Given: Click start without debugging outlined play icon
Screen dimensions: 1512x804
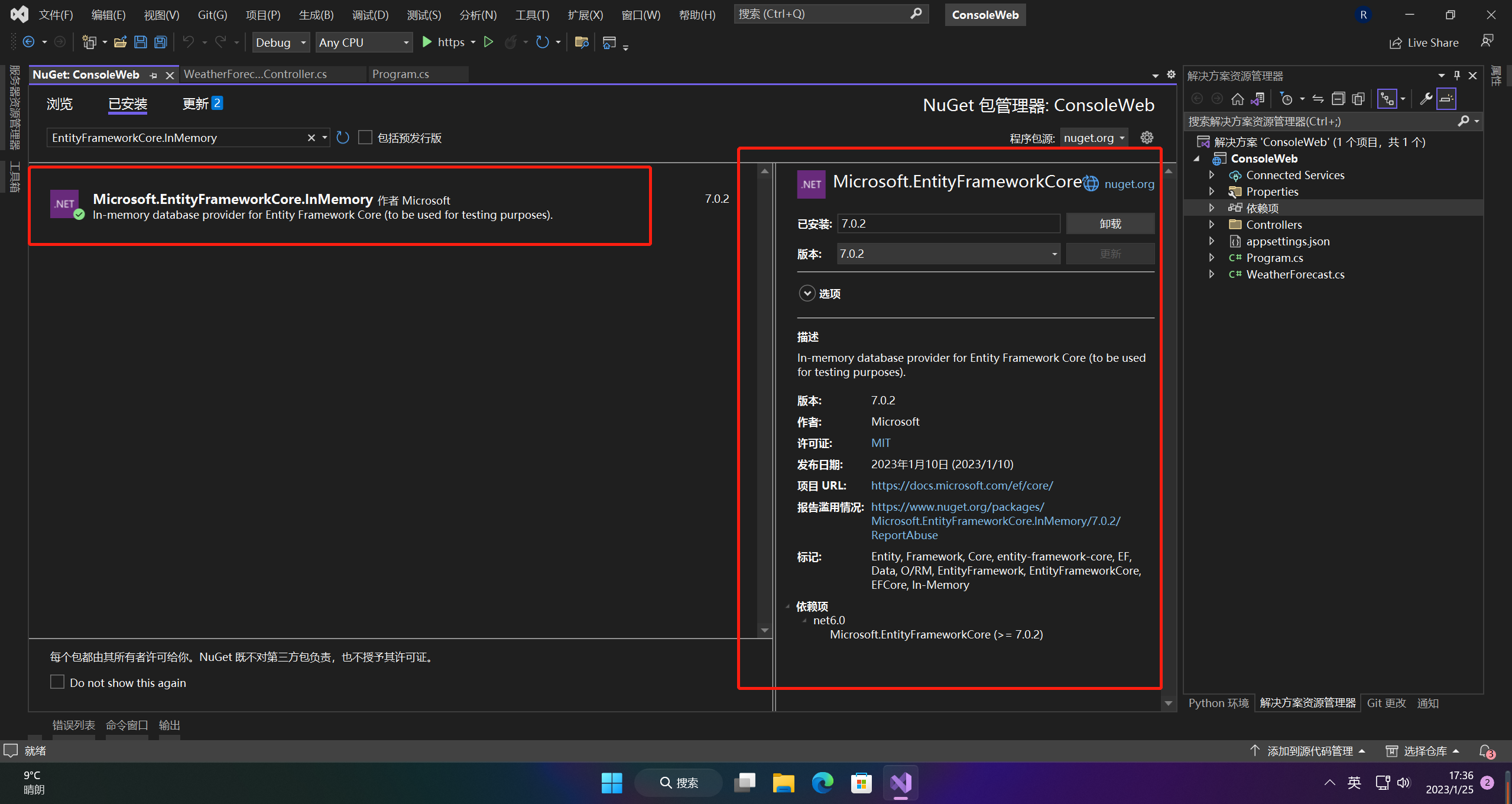Looking at the screenshot, I should click(x=488, y=42).
